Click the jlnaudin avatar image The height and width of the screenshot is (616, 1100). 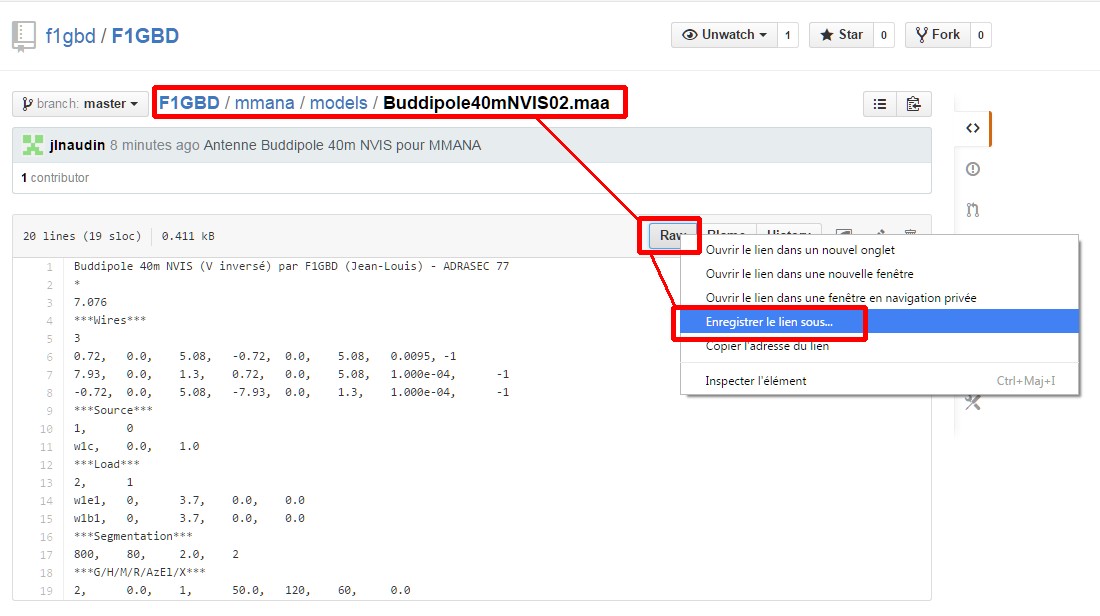(33, 145)
